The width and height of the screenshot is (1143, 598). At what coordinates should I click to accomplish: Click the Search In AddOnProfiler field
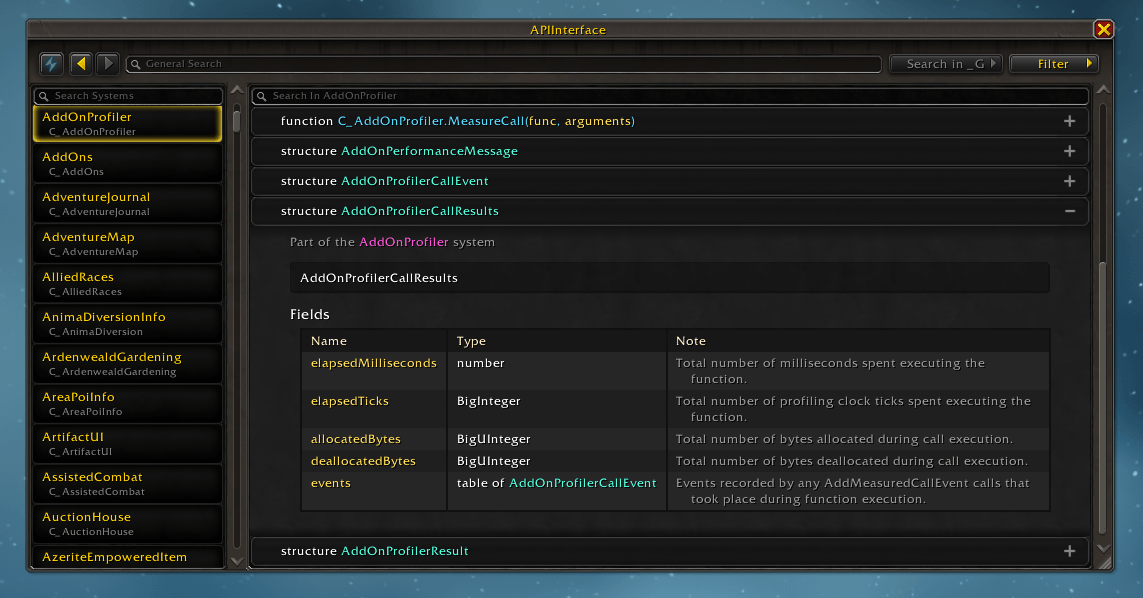(670, 96)
